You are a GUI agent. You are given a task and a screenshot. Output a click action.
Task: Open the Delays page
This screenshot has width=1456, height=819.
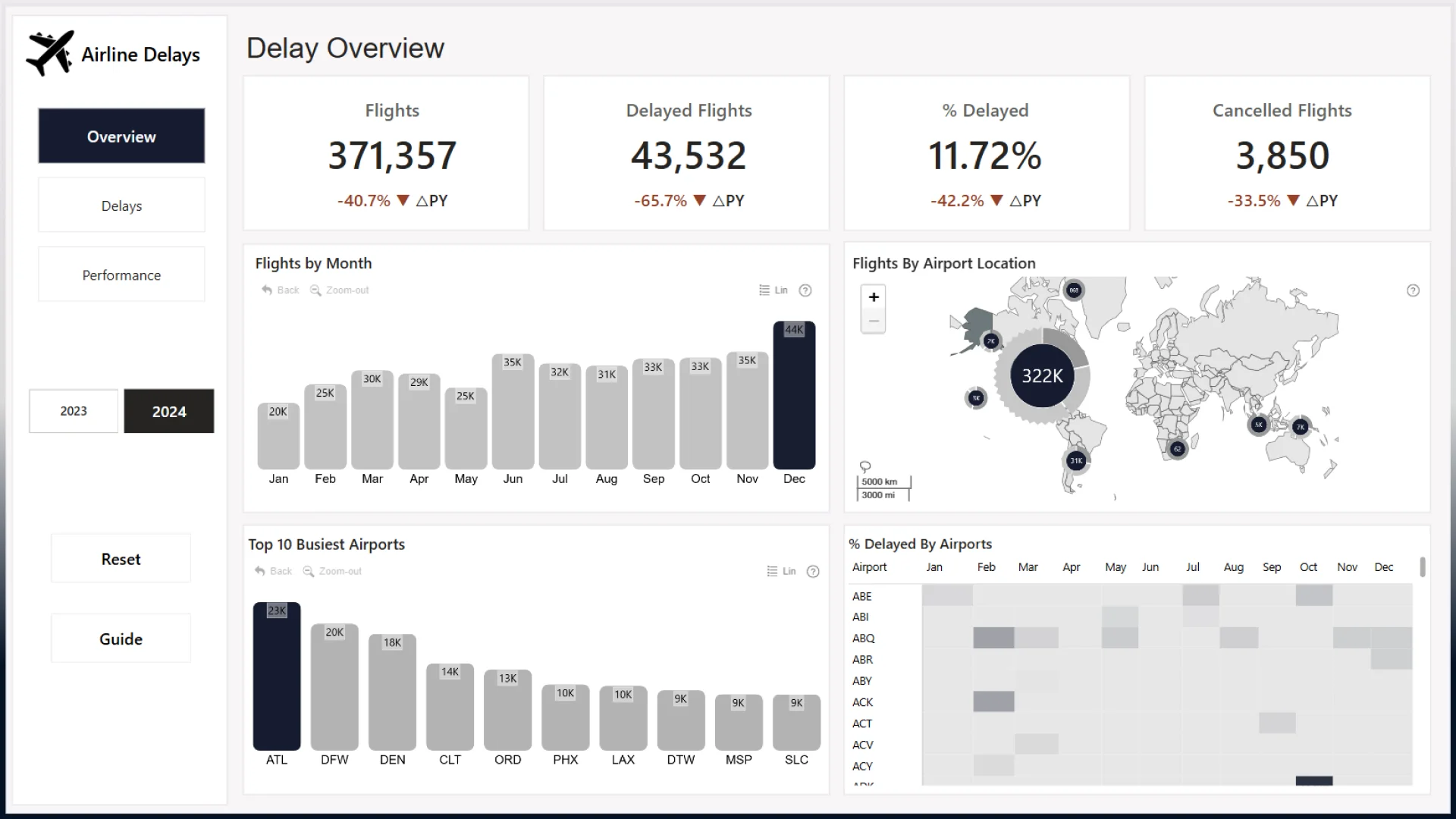tap(121, 206)
